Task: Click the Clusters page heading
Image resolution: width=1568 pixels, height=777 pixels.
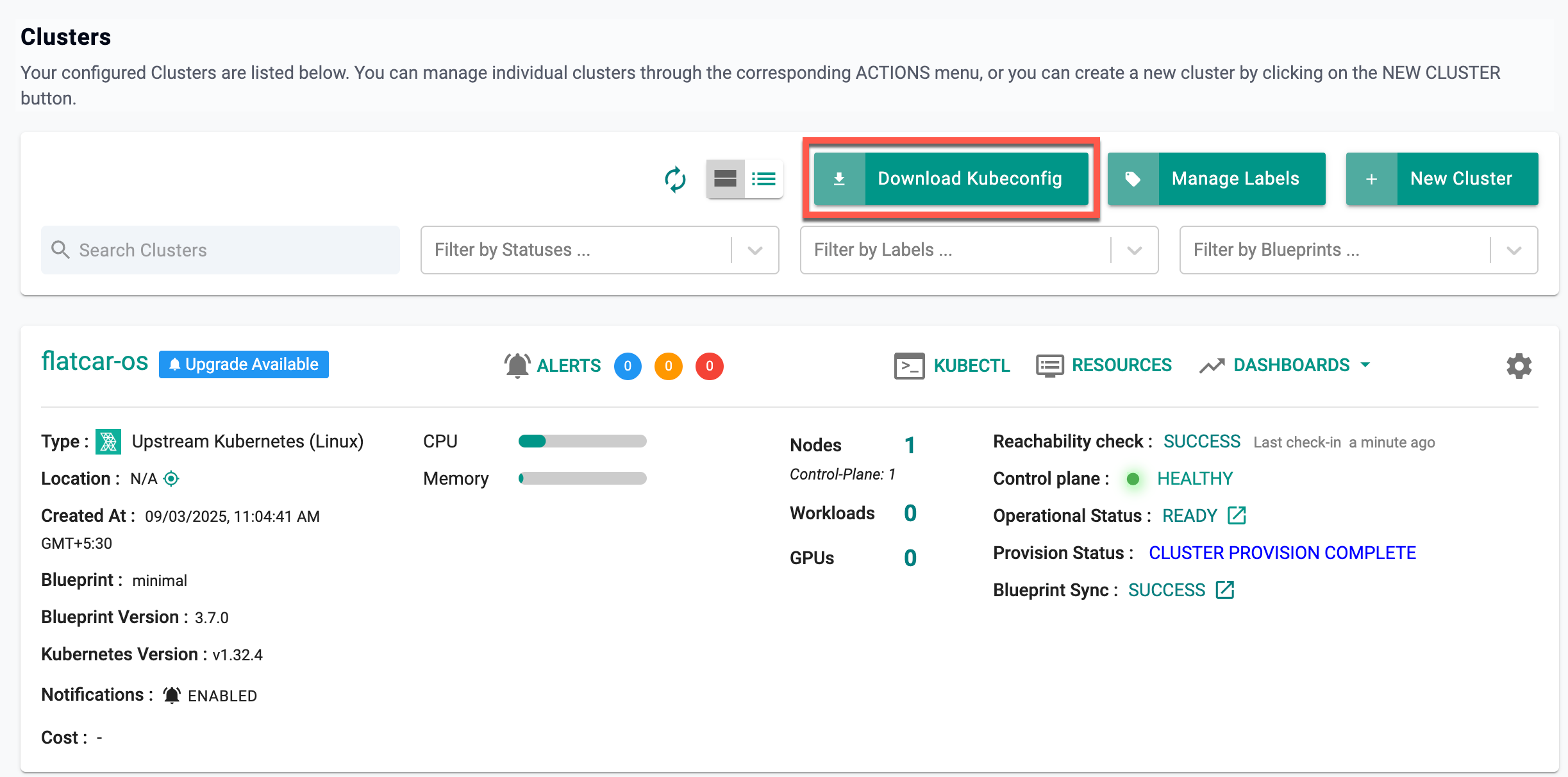Action: point(65,37)
